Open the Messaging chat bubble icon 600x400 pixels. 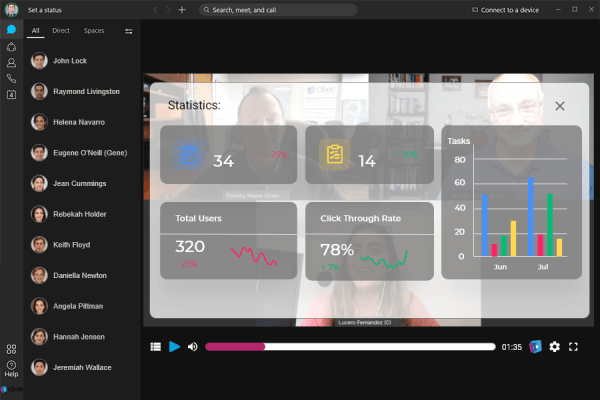click(x=11, y=29)
